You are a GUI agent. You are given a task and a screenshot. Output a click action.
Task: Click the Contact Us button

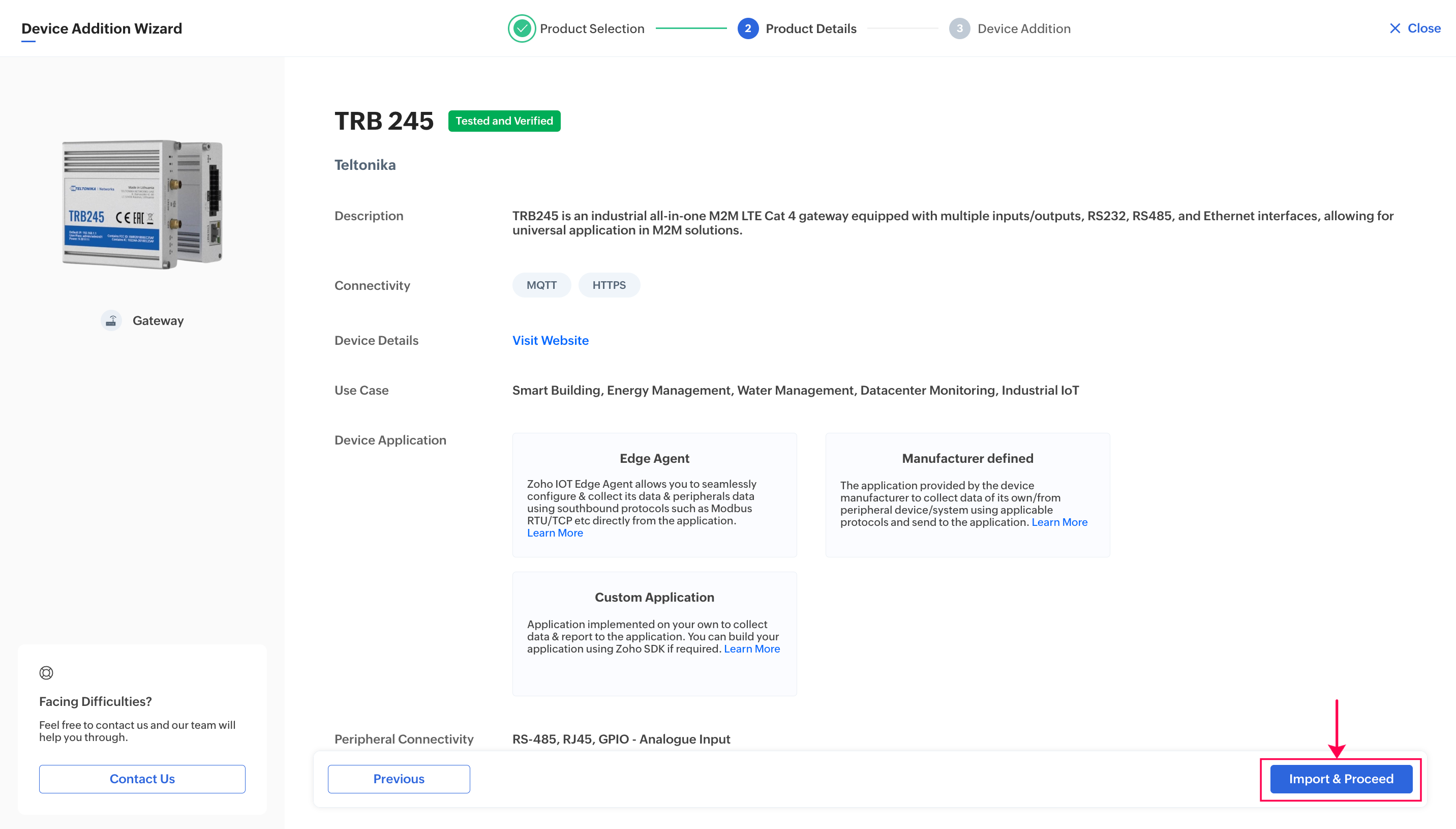coord(142,779)
